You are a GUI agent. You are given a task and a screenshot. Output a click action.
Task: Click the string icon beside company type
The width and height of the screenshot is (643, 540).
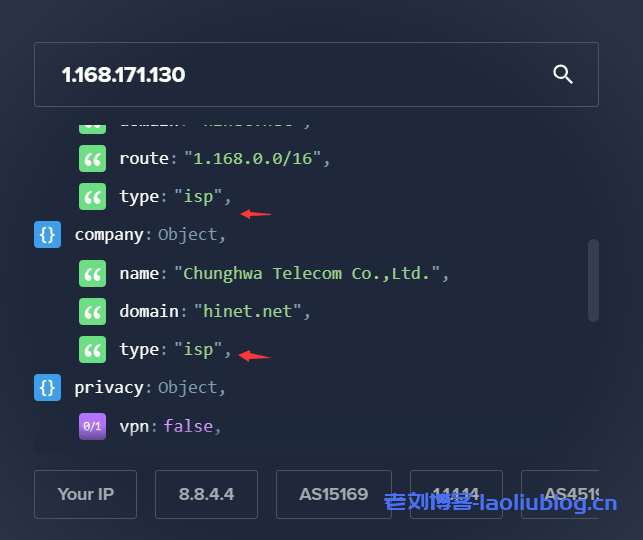pyautogui.click(x=92, y=349)
